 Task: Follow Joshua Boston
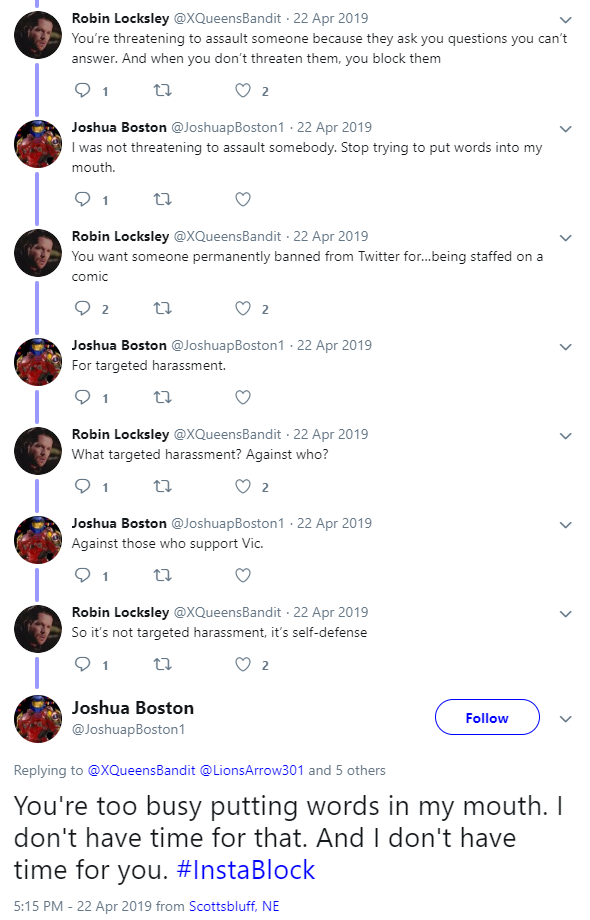pos(487,717)
